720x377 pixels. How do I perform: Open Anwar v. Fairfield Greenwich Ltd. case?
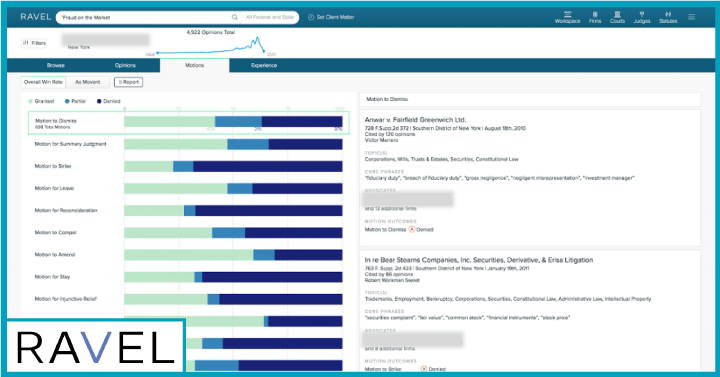[415, 120]
